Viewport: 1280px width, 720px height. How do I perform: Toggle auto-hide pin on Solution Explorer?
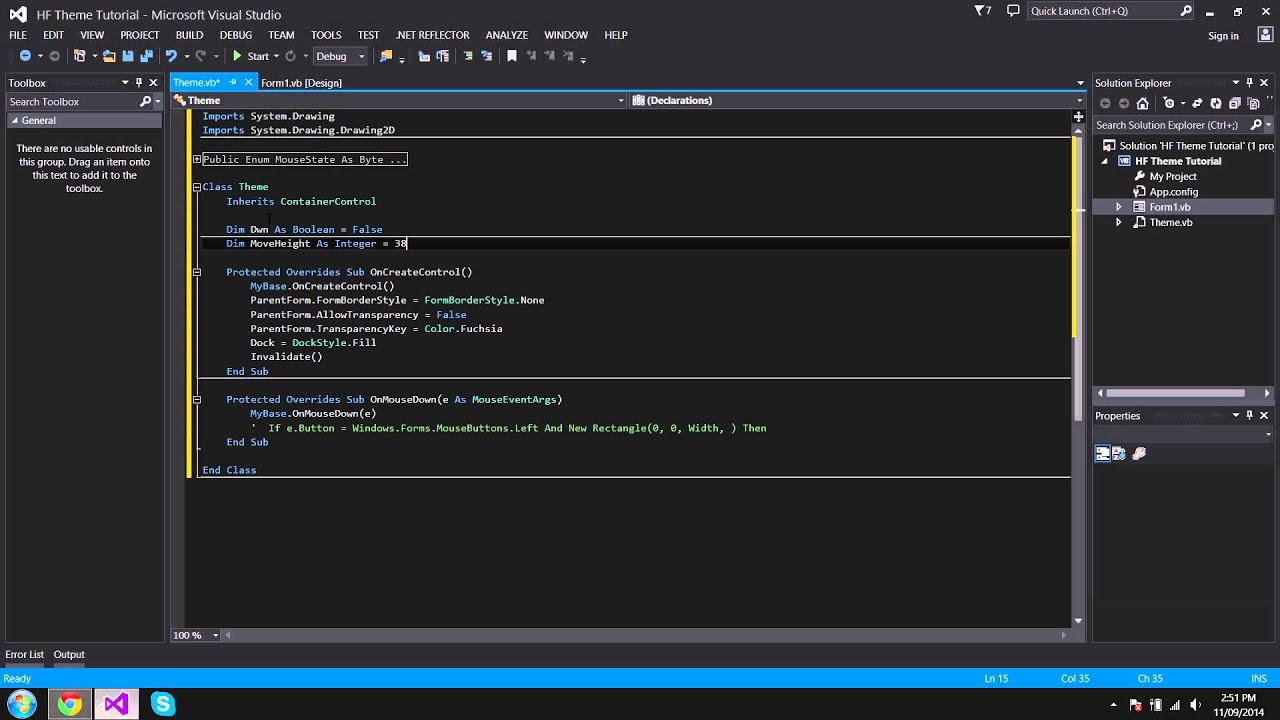click(x=1249, y=83)
